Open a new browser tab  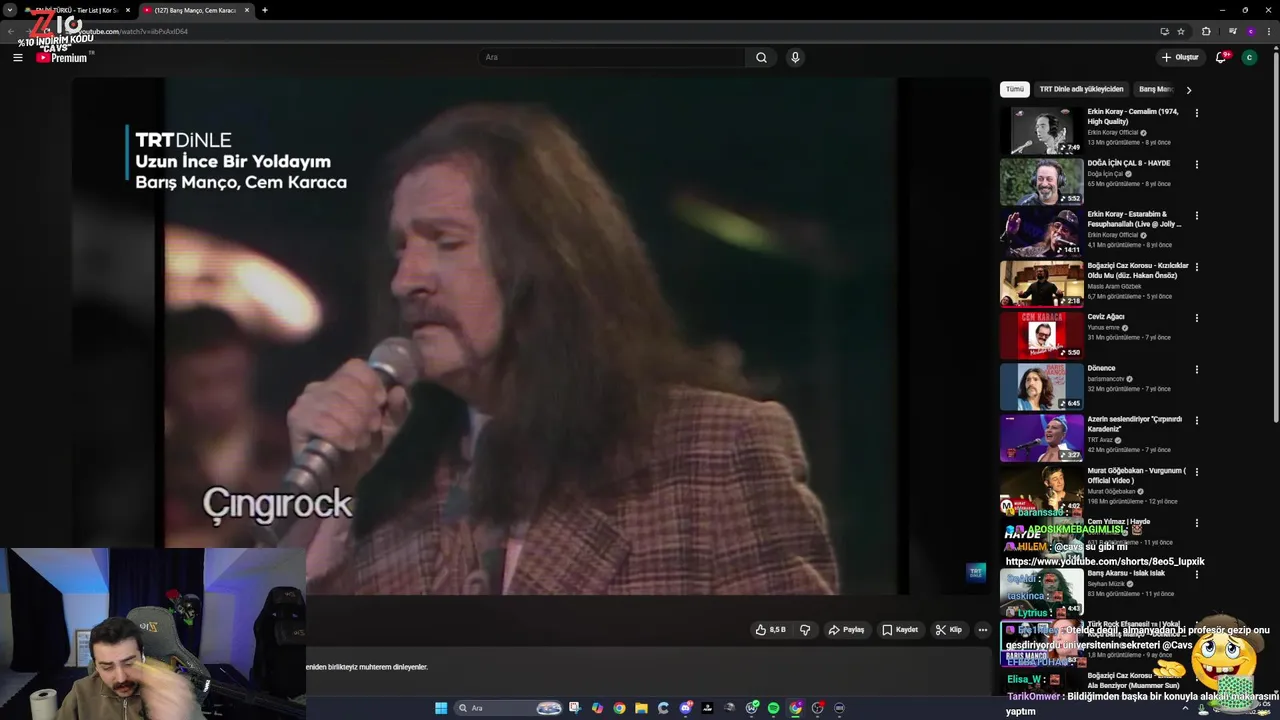(264, 10)
